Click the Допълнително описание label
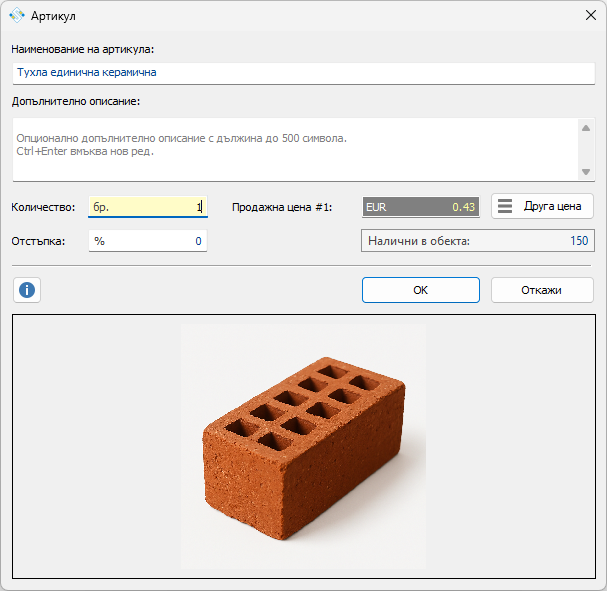This screenshot has width=607, height=591. [76, 101]
